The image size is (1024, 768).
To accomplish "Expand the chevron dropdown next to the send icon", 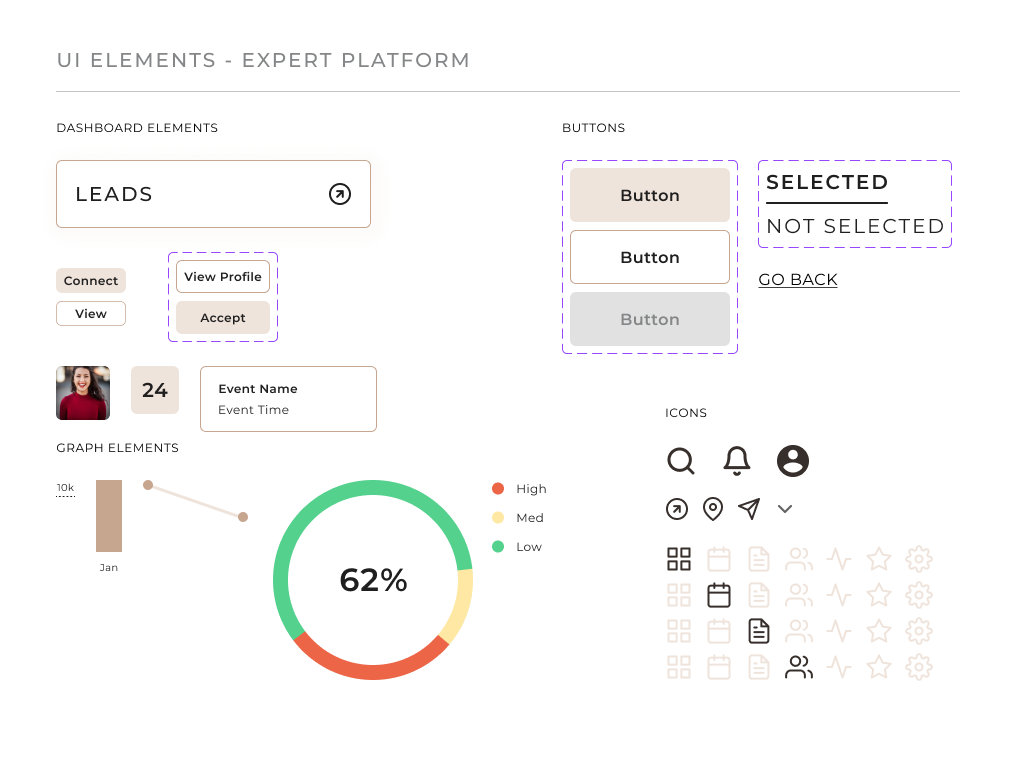I will coord(785,509).
